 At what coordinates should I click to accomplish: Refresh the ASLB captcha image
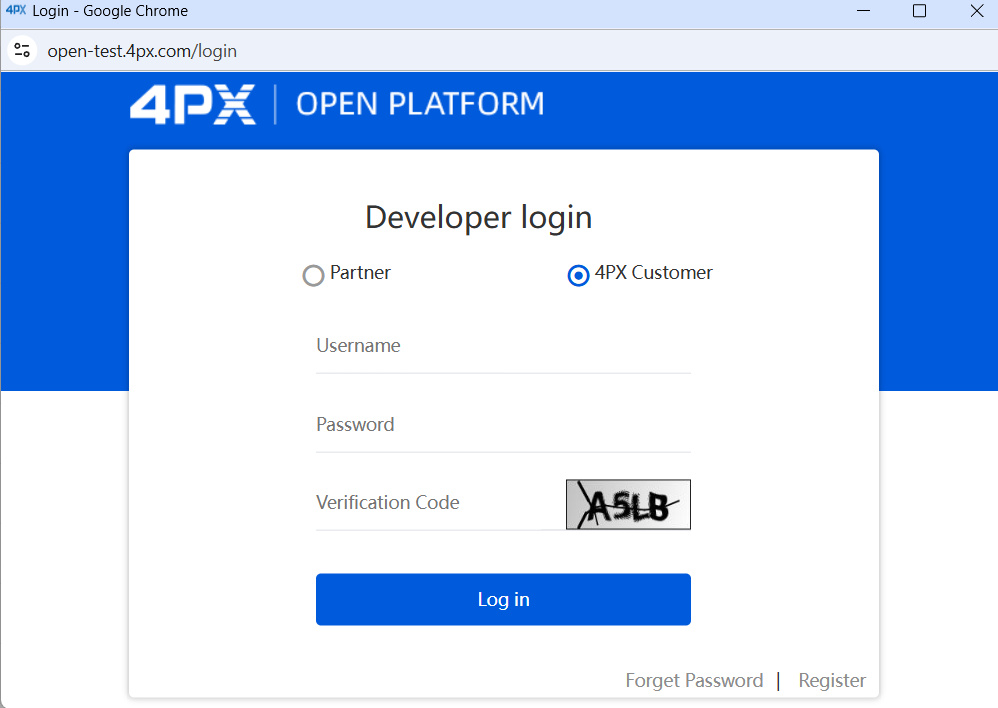coord(628,504)
